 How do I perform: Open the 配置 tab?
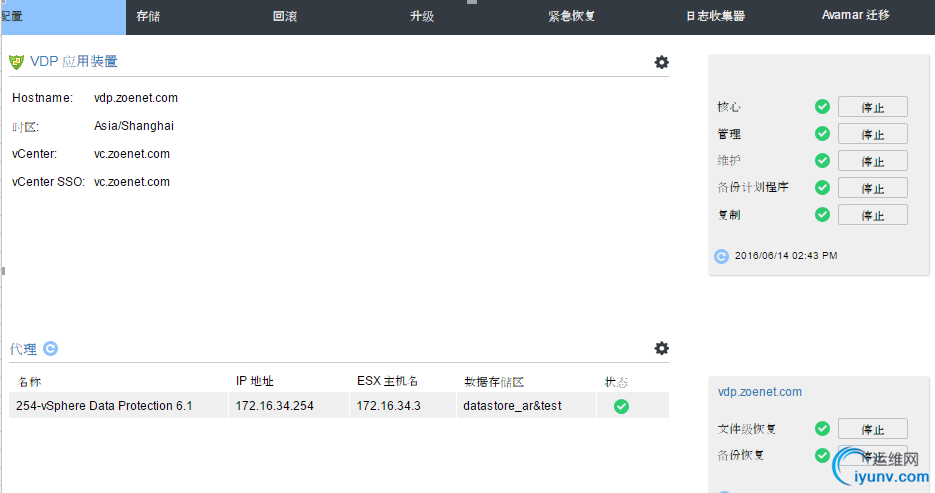pos(63,17)
